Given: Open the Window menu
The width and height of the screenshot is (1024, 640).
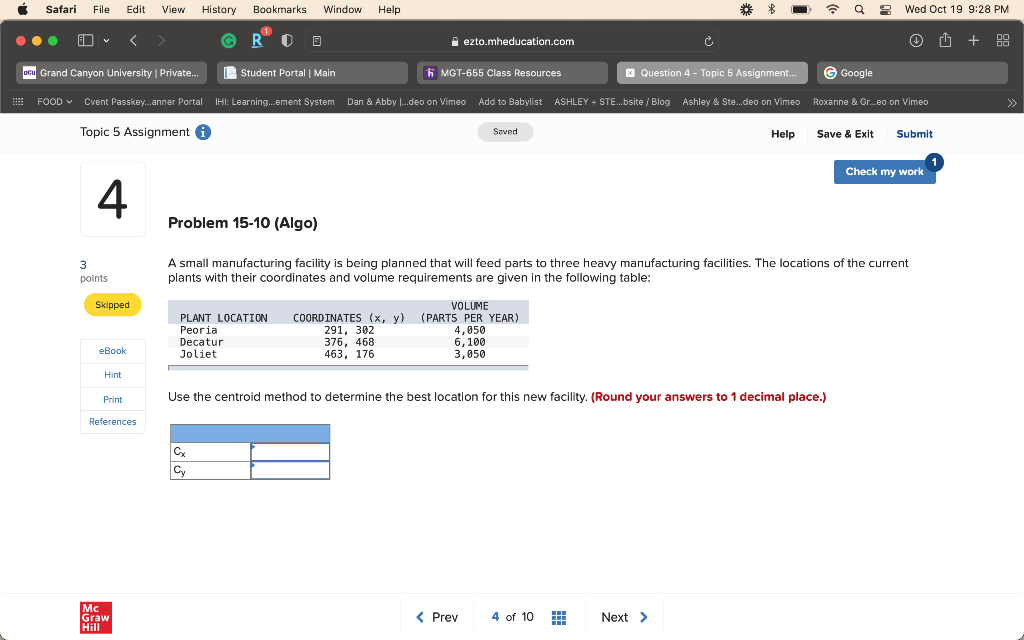Looking at the screenshot, I should [x=342, y=9].
